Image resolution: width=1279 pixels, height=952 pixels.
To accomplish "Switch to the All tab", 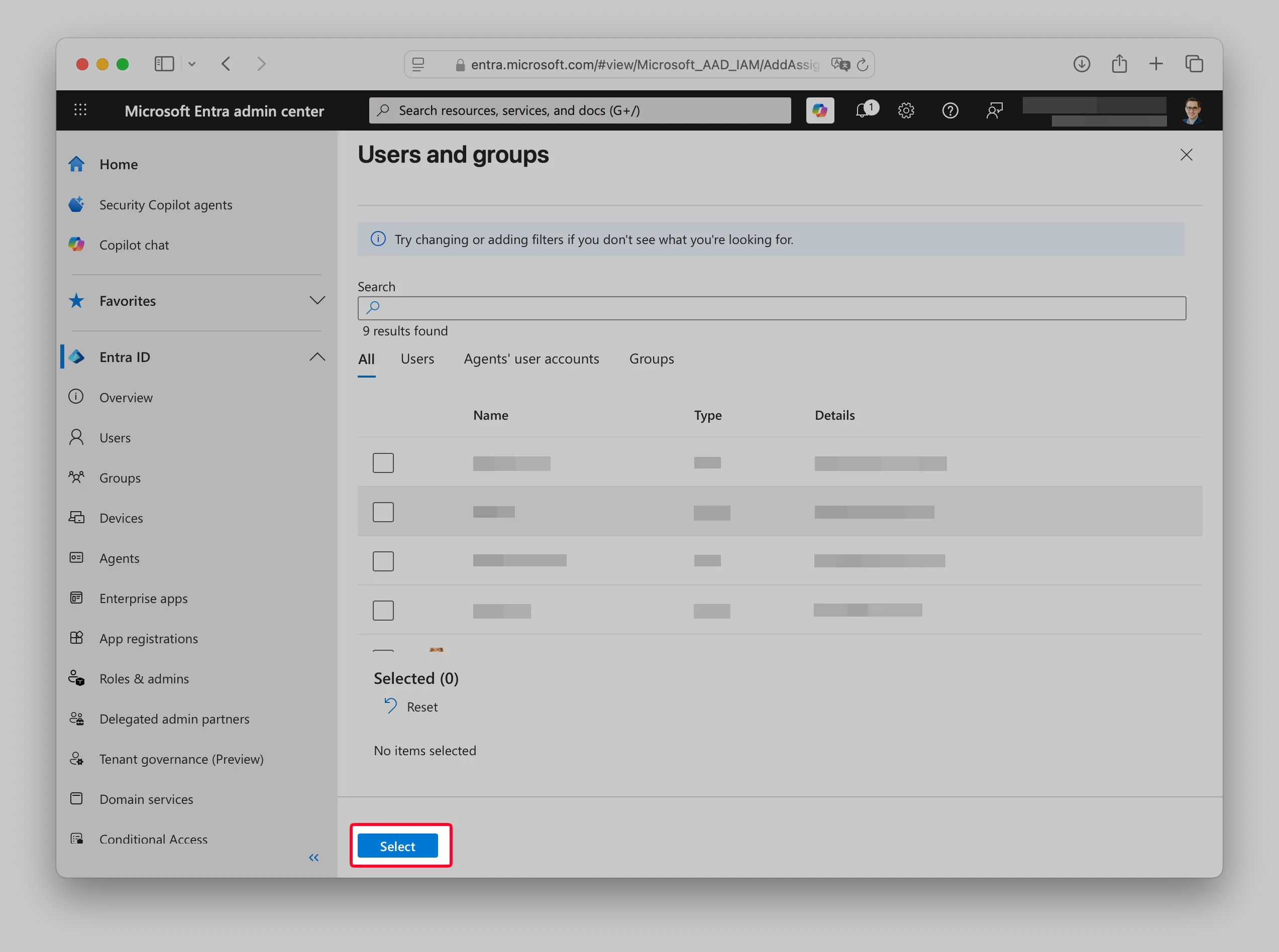I will pos(367,359).
